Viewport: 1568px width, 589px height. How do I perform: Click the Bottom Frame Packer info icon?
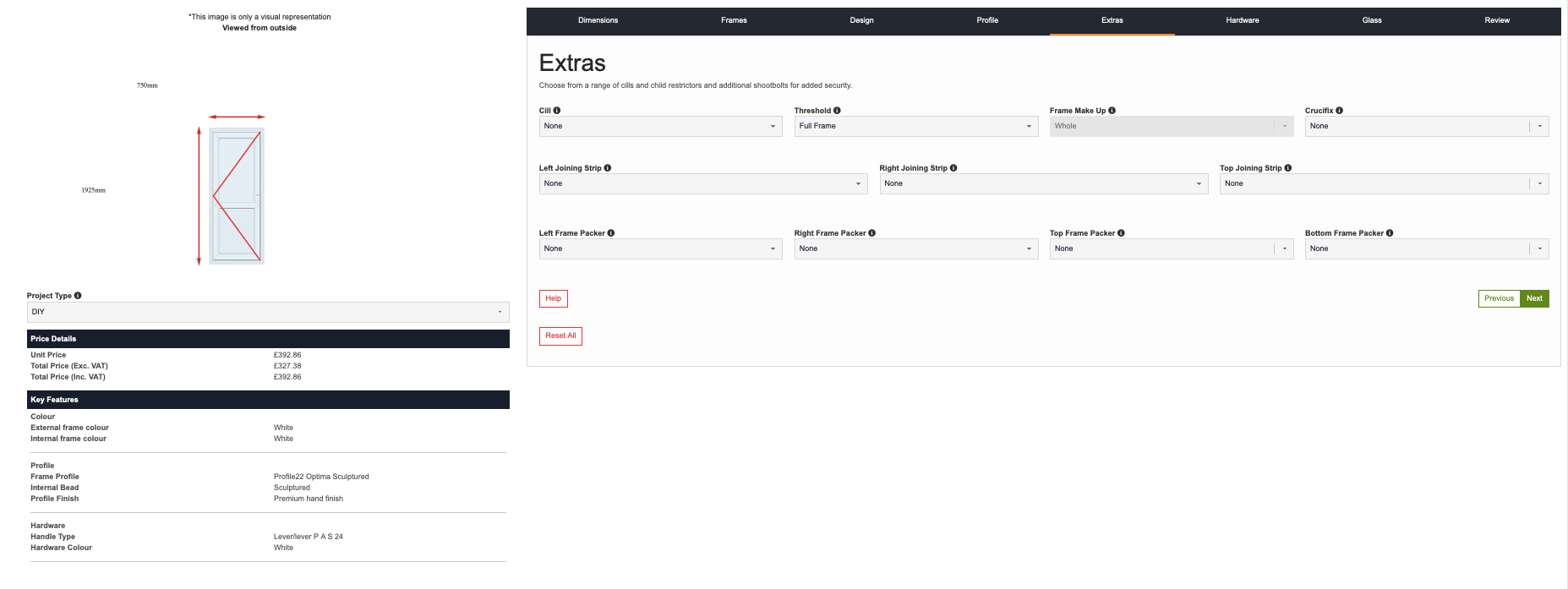click(1390, 233)
